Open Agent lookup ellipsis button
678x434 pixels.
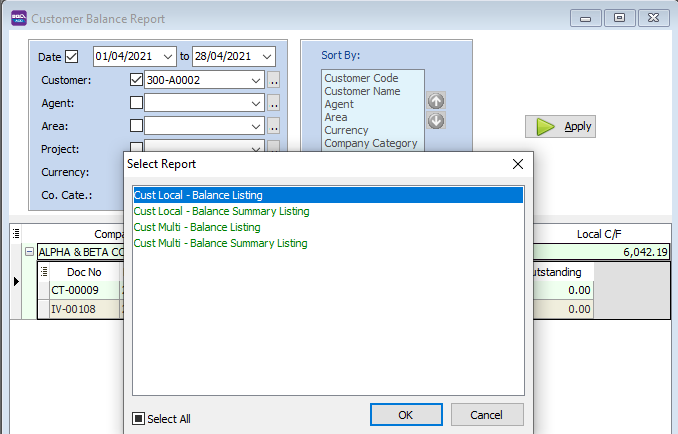pyautogui.click(x=273, y=103)
